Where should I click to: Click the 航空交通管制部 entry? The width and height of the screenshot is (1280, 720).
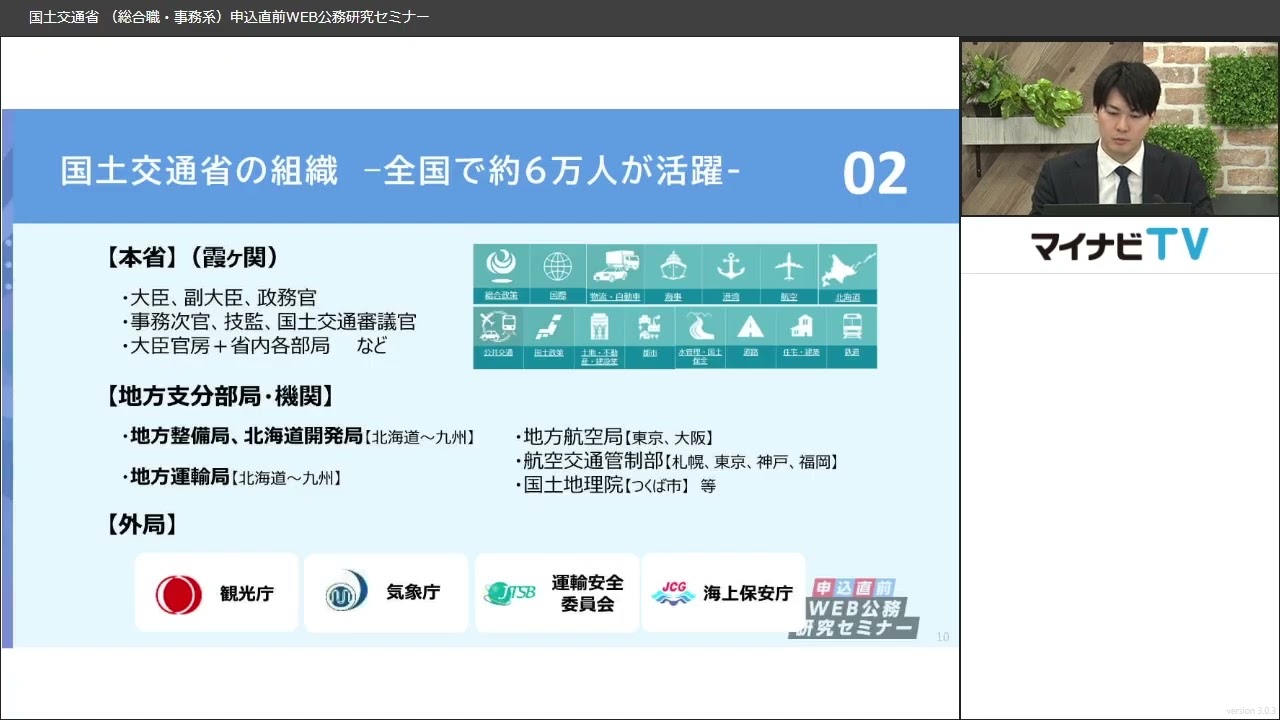[x=676, y=461]
